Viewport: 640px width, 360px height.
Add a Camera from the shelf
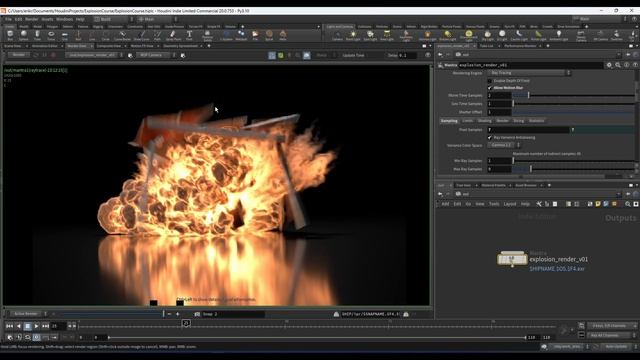(x=337, y=36)
